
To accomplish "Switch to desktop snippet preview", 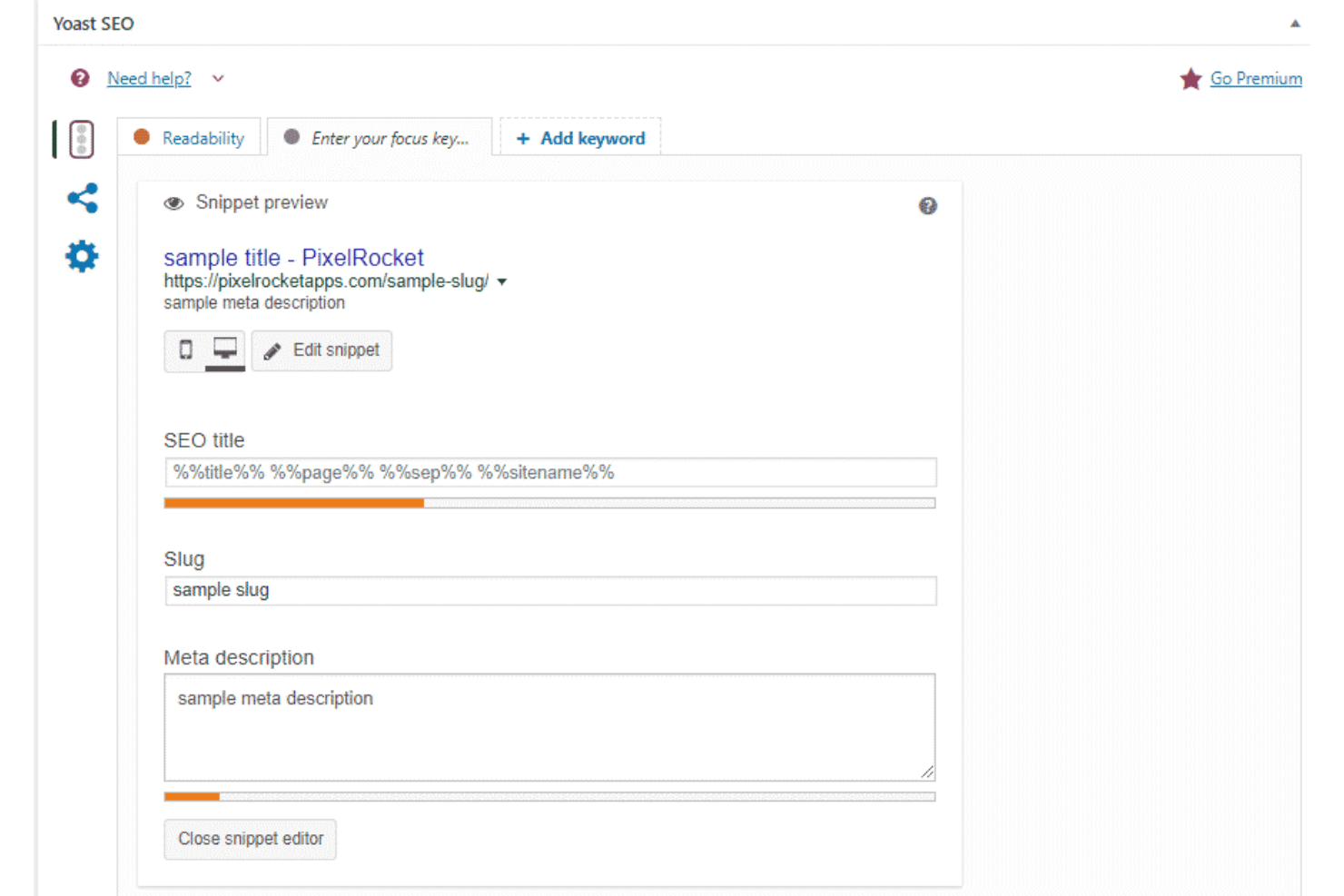I will 225,350.
